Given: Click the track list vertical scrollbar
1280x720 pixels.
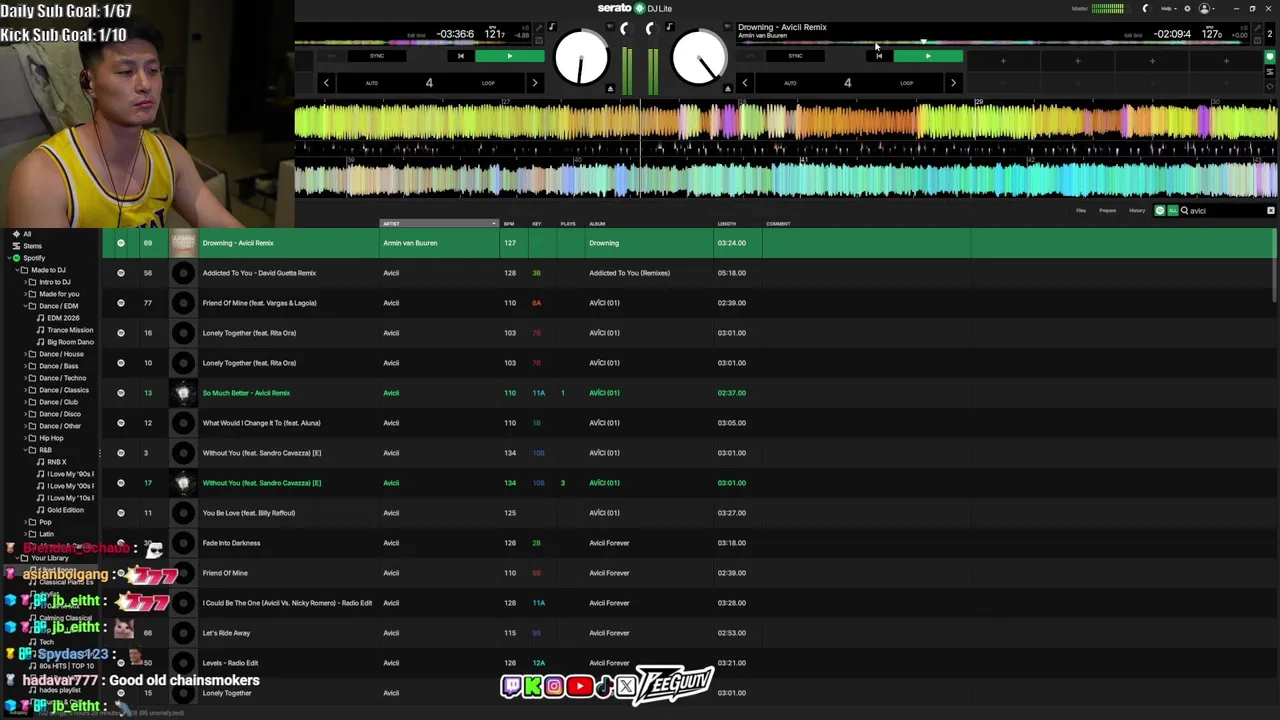Looking at the screenshot, I should pyautogui.click(x=1274, y=266).
